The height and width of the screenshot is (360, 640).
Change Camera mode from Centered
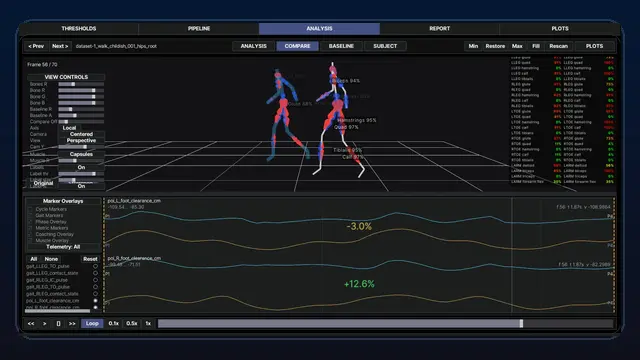coord(81,134)
